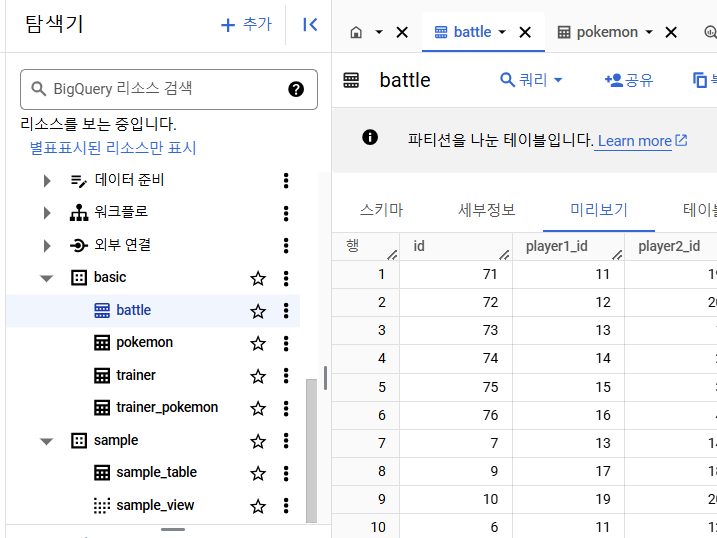Star the trainer_pokemon table
This screenshot has height=538, width=717.
pos(258,408)
